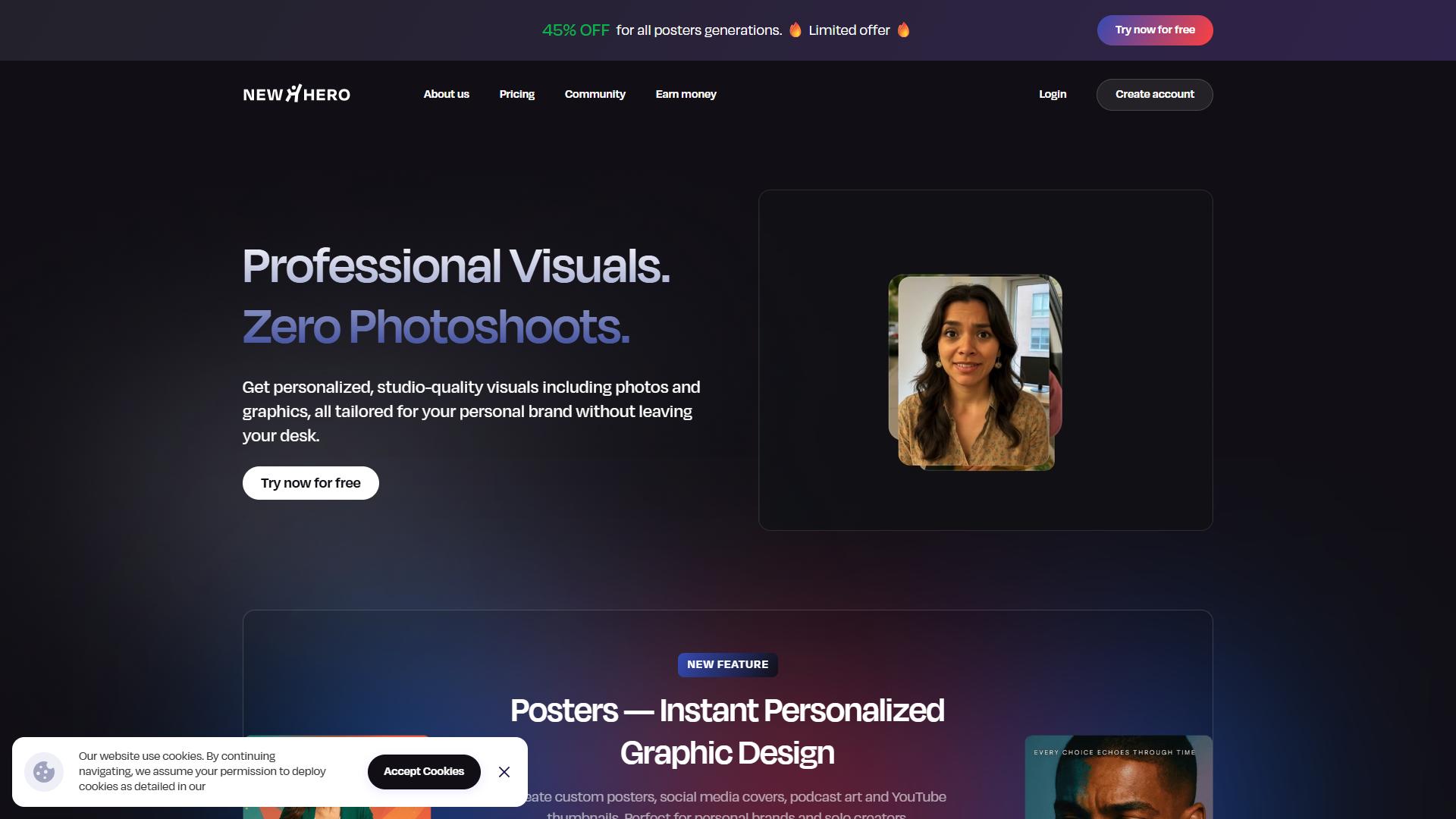This screenshot has height=819, width=1456.
Task: Click the cookie notice paragraph text
Action: 202,771
